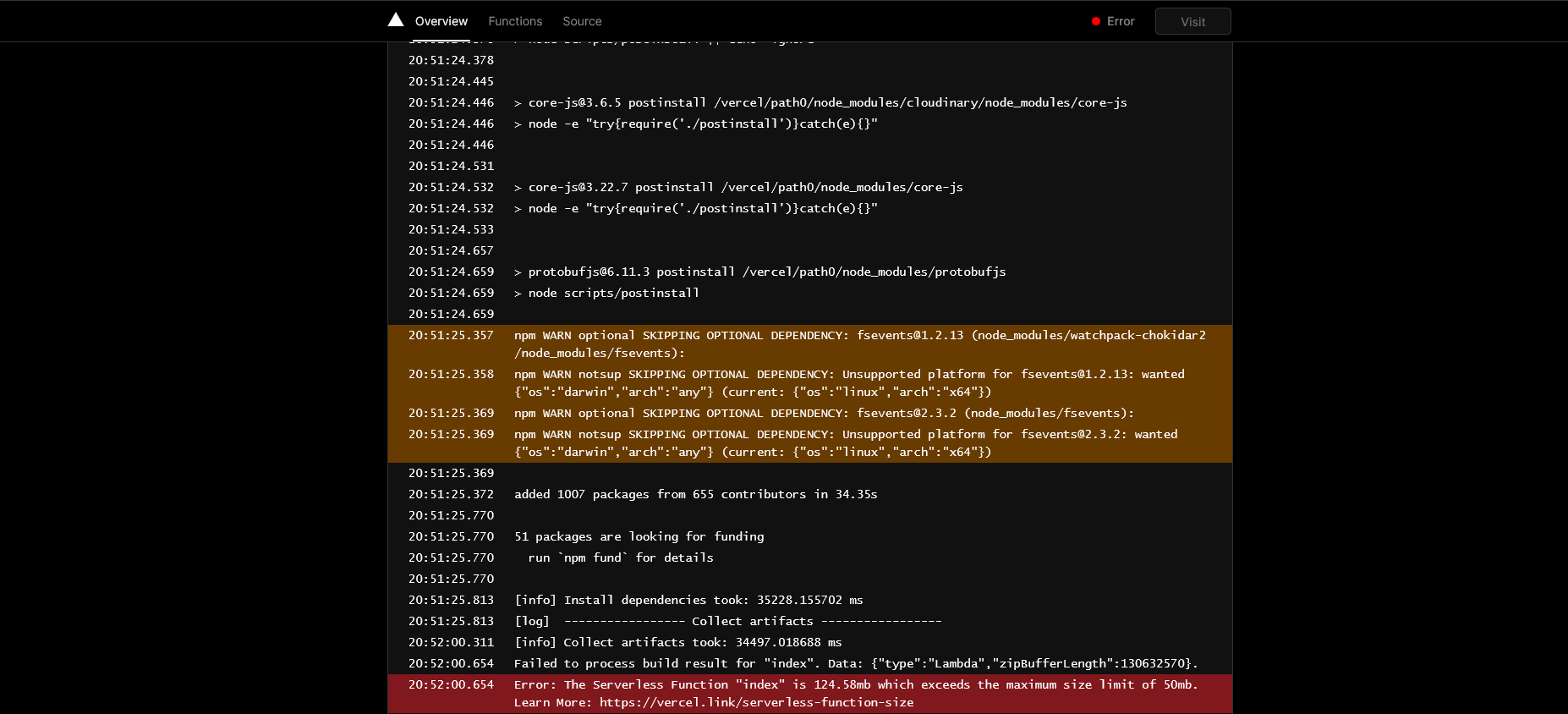
Task: Click the 20:51:25.357 timestamp
Action: tap(451, 335)
